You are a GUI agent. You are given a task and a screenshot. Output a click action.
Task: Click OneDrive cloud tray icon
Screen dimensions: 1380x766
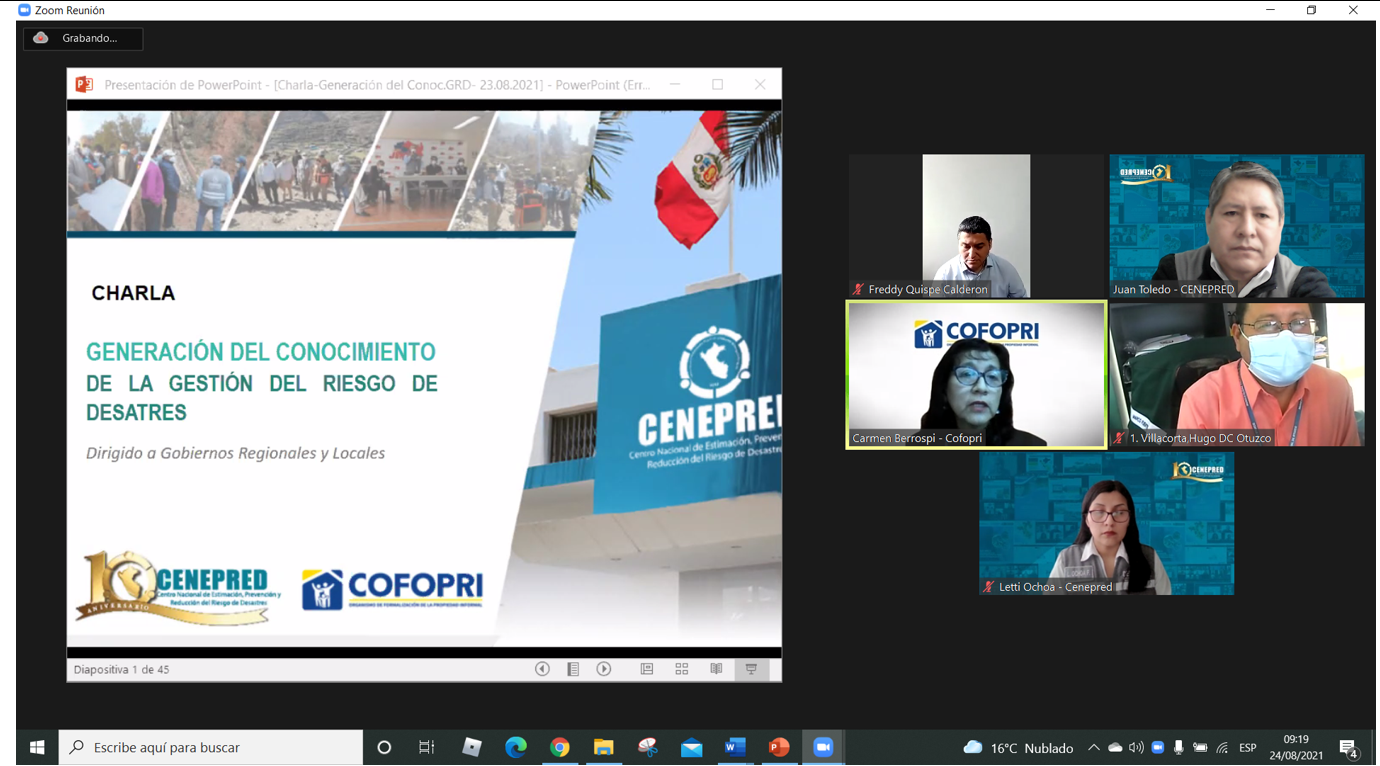click(x=1115, y=747)
